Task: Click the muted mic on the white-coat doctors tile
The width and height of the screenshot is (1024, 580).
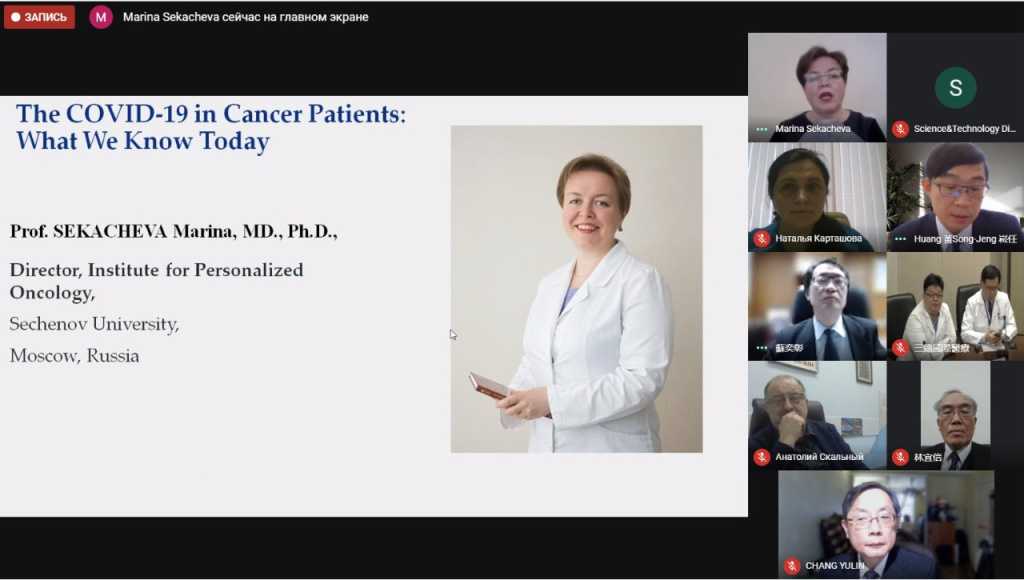Action: tap(900, 348)
